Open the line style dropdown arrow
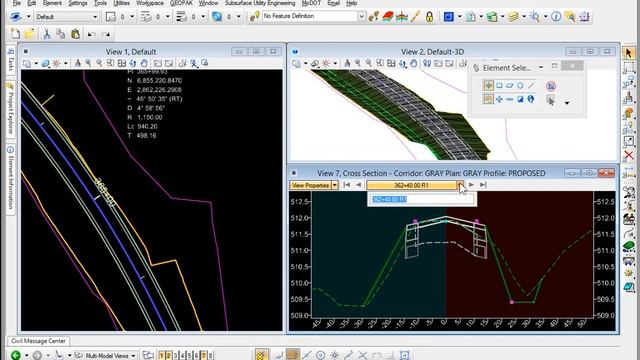The width and height of the screenshot is (640, 360). [167, 17]
